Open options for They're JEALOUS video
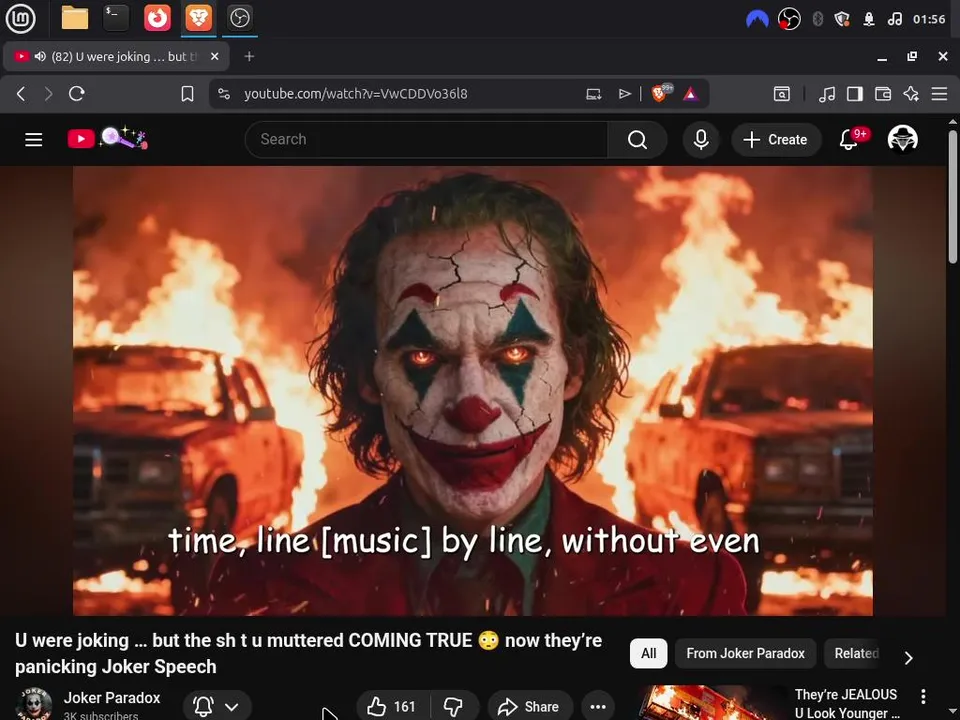 click(923, 697)
